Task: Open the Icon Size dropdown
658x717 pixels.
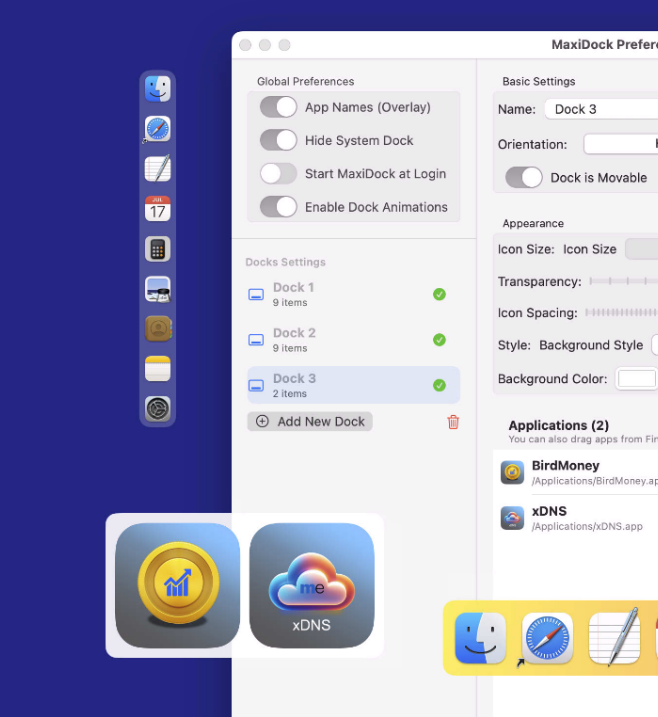Action: point(642,249)
